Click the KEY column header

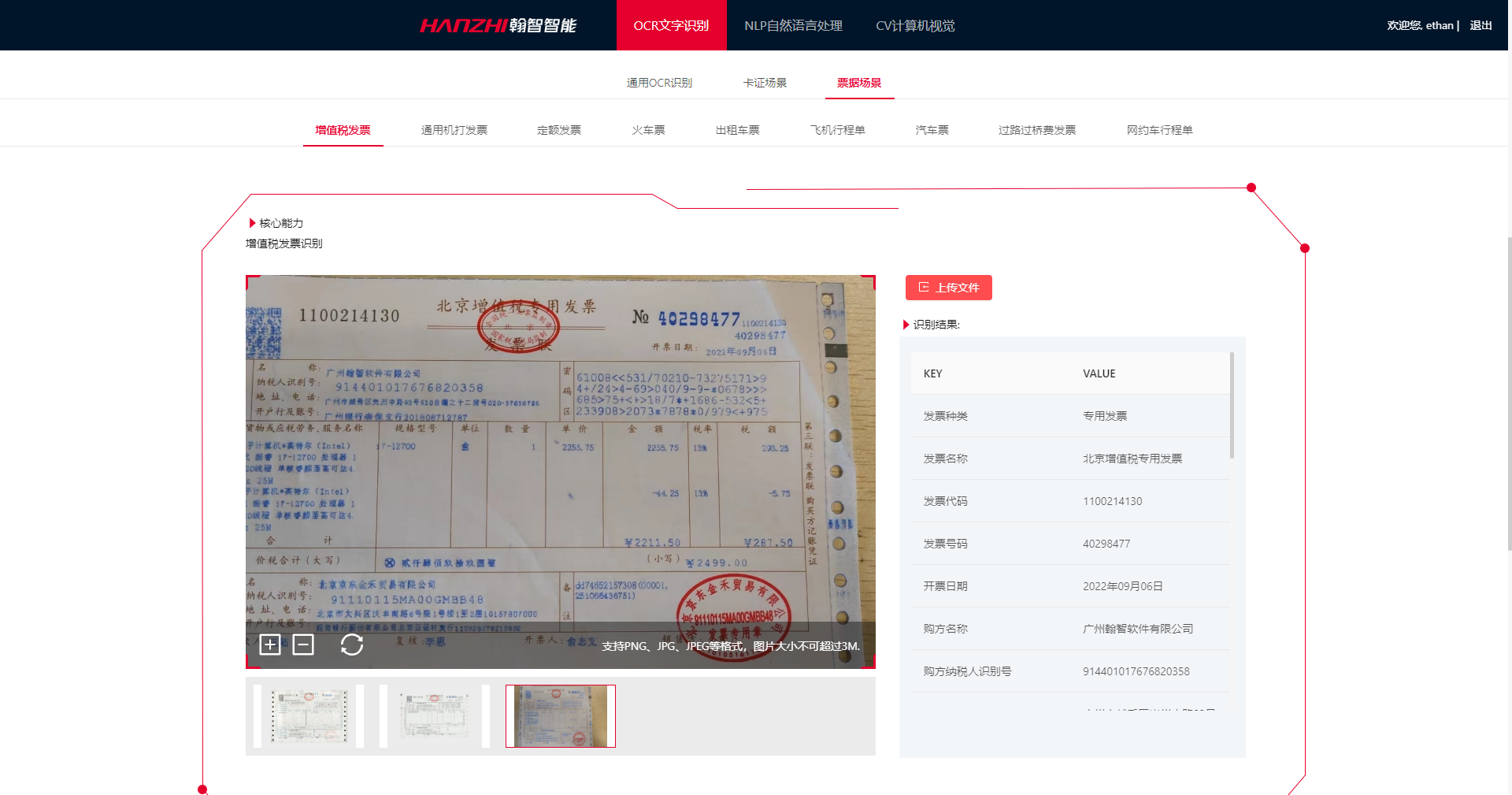tap(933, 373)
